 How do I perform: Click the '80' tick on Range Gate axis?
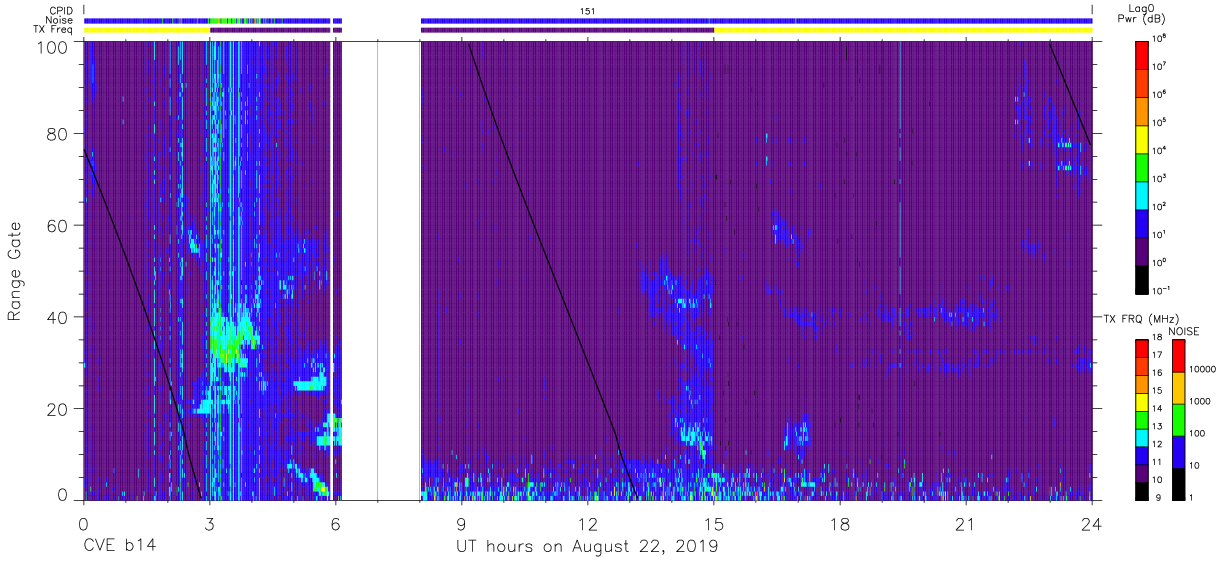click(x=59, y=133)
